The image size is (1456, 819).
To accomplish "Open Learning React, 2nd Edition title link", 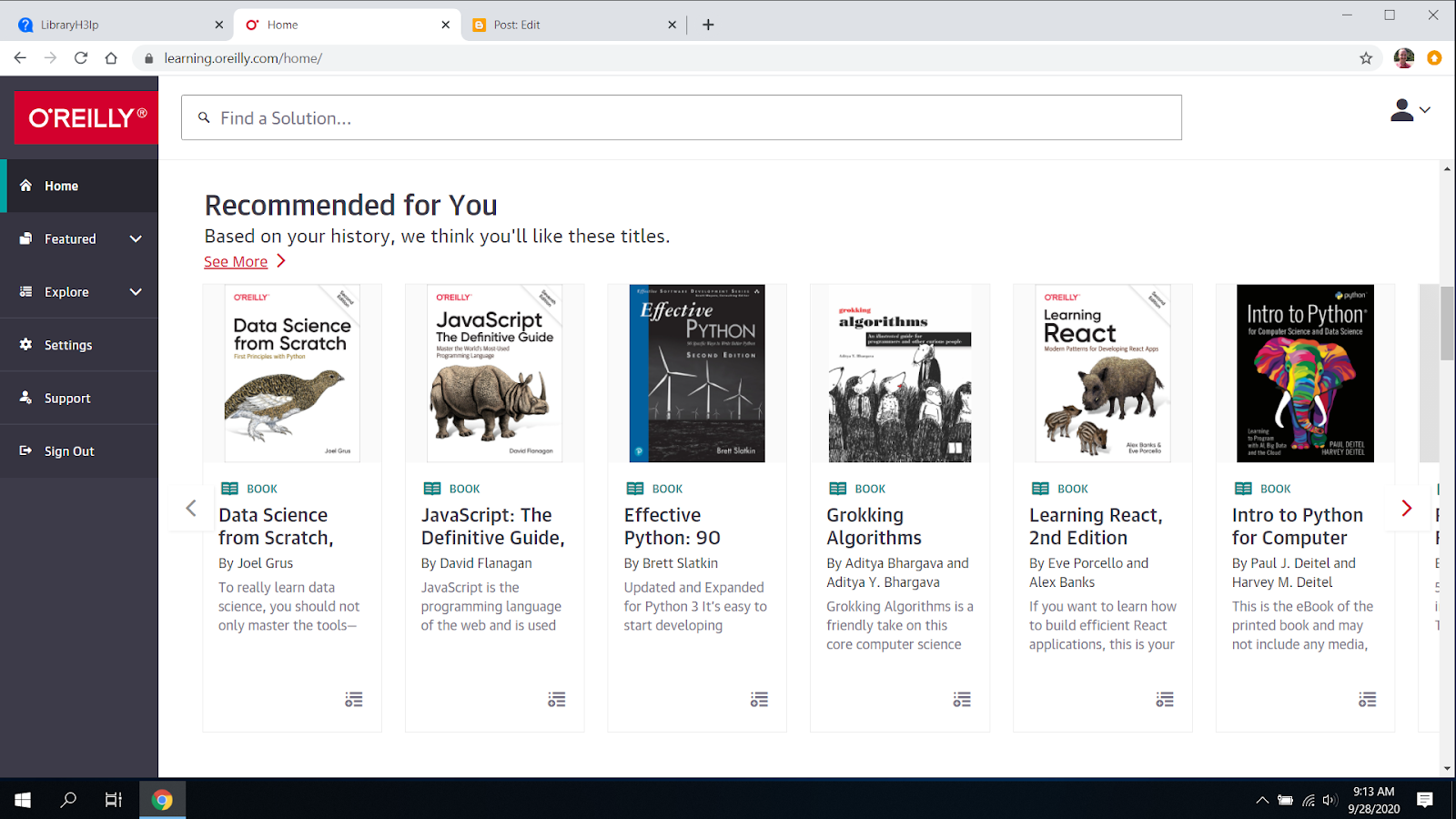I will [x=1096, y=526].
